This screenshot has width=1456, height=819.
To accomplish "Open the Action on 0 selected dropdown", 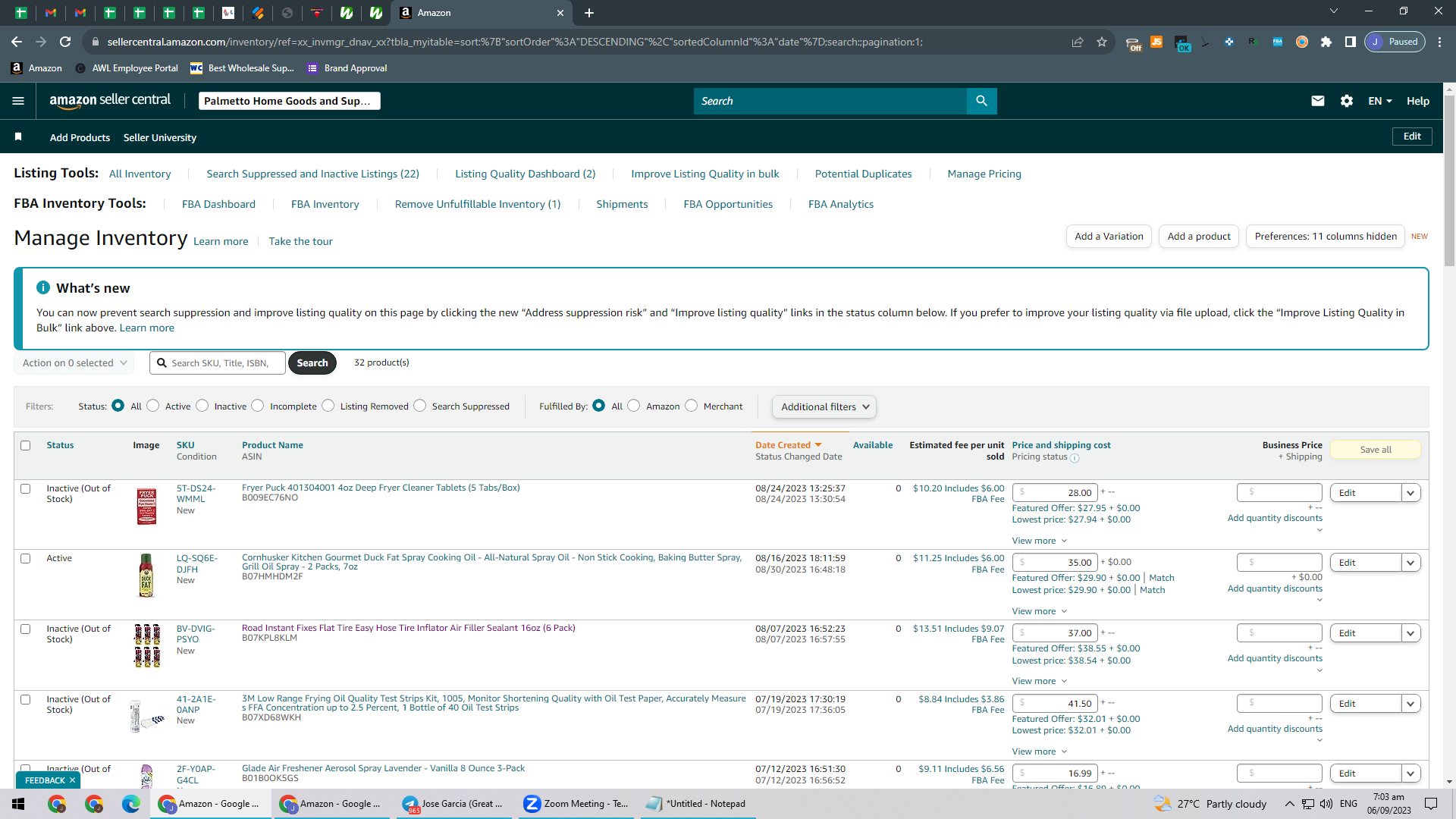I will 74,363.
